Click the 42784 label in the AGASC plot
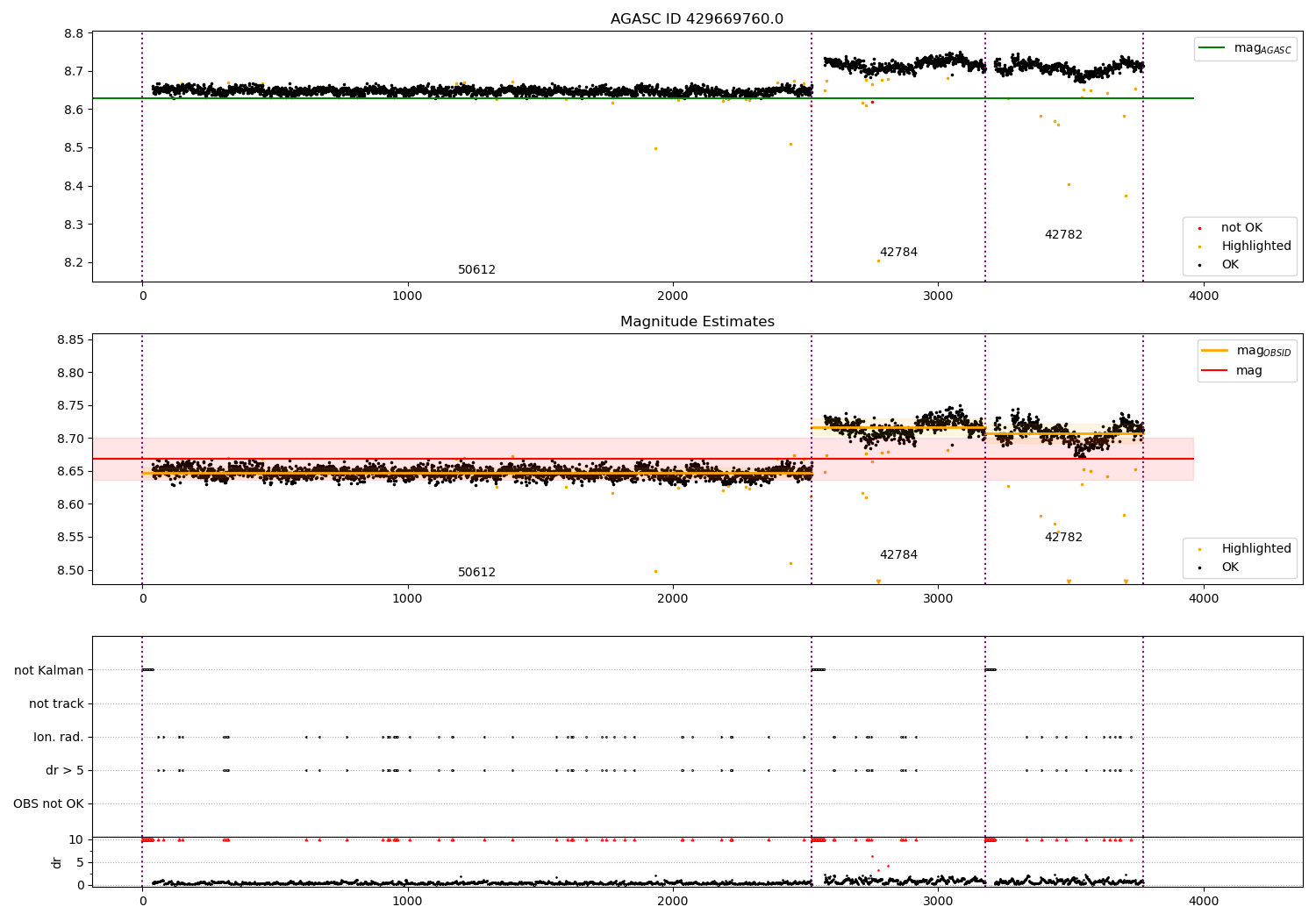The height and width of the screenshot is (921, 1316). (898, 253)
